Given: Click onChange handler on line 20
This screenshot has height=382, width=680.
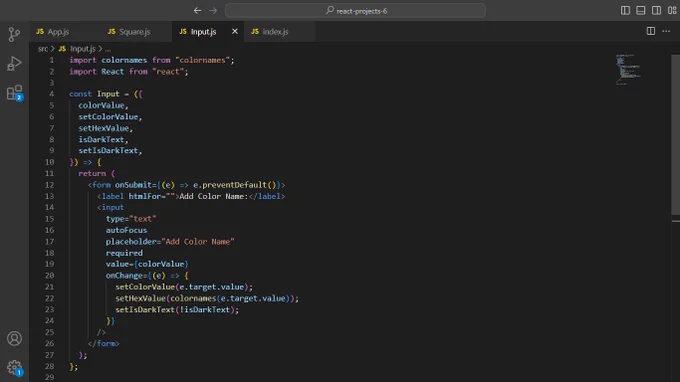Looking at the screenshot, I should 147,276.
